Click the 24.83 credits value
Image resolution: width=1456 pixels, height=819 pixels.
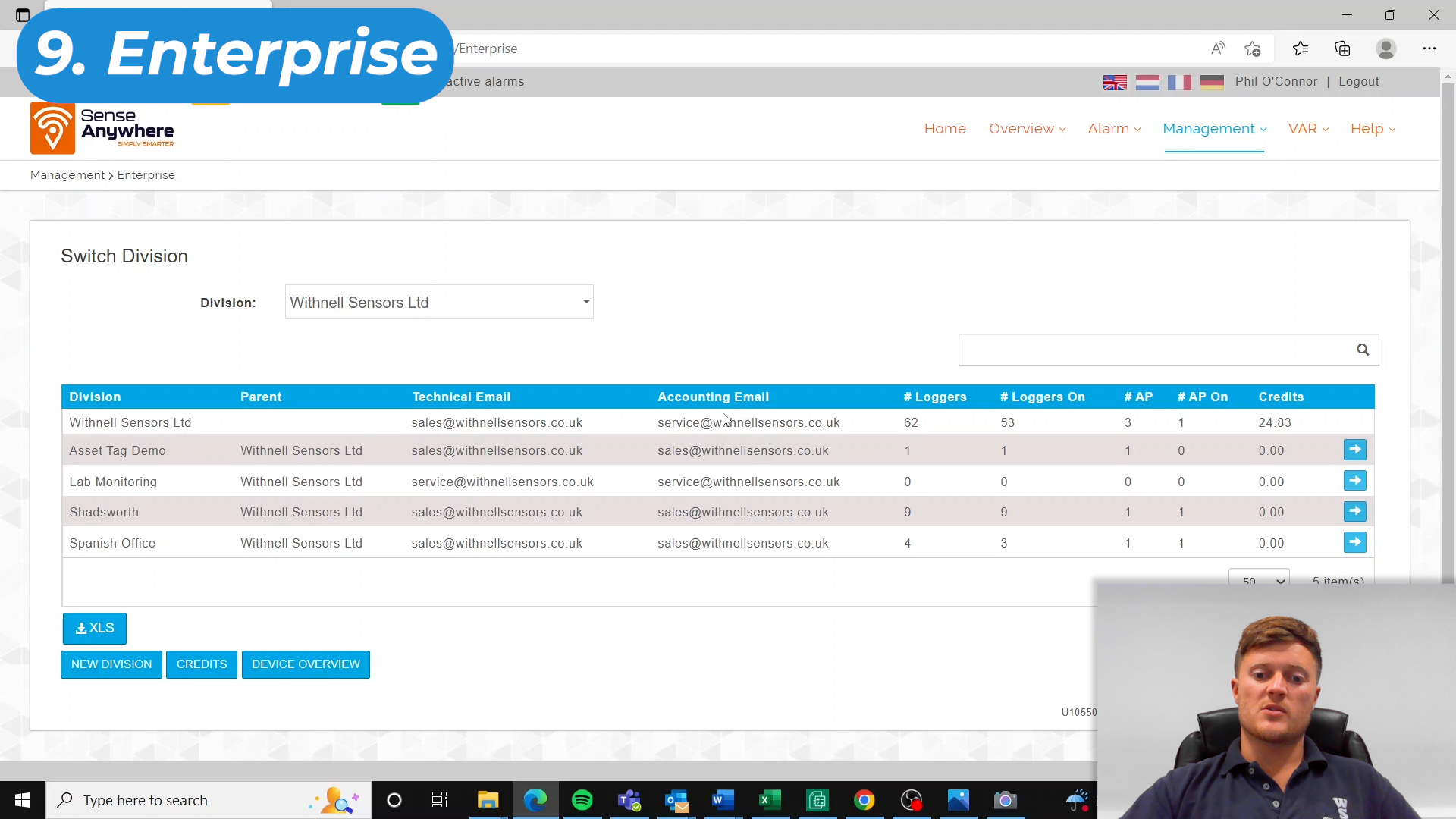coord(1275,422)
